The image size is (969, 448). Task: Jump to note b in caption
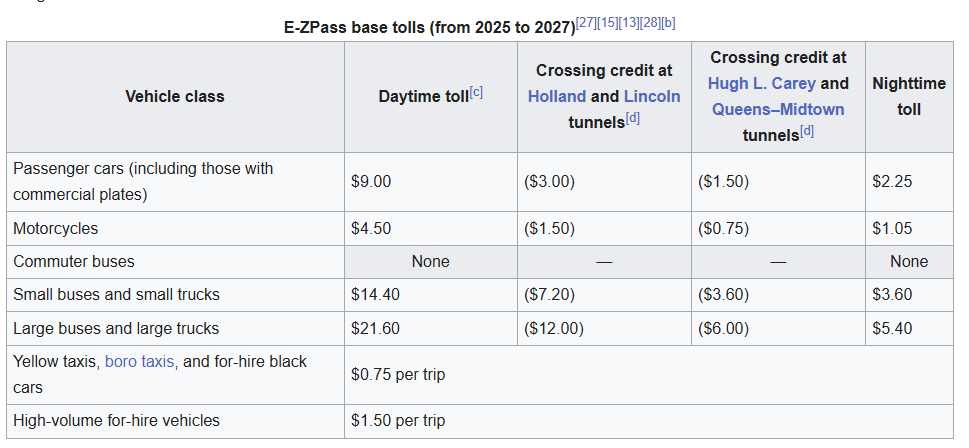click(x=669, y=23)
